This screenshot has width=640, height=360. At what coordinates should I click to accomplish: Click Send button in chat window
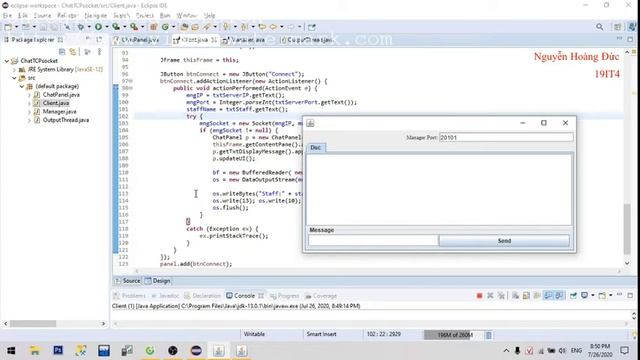point(504,241)
